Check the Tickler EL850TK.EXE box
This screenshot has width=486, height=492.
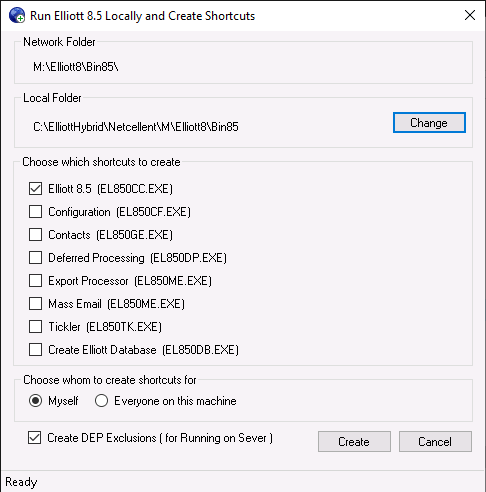35,327
